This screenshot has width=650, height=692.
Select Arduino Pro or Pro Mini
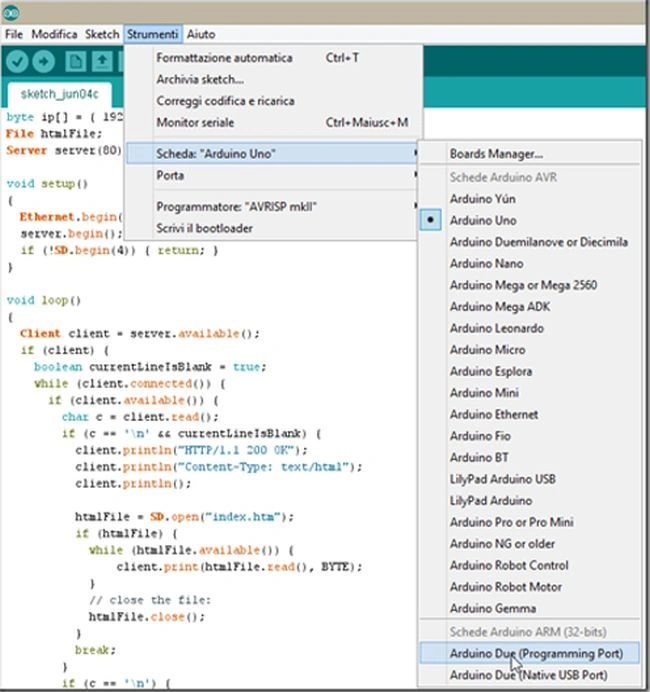(530, 523)
